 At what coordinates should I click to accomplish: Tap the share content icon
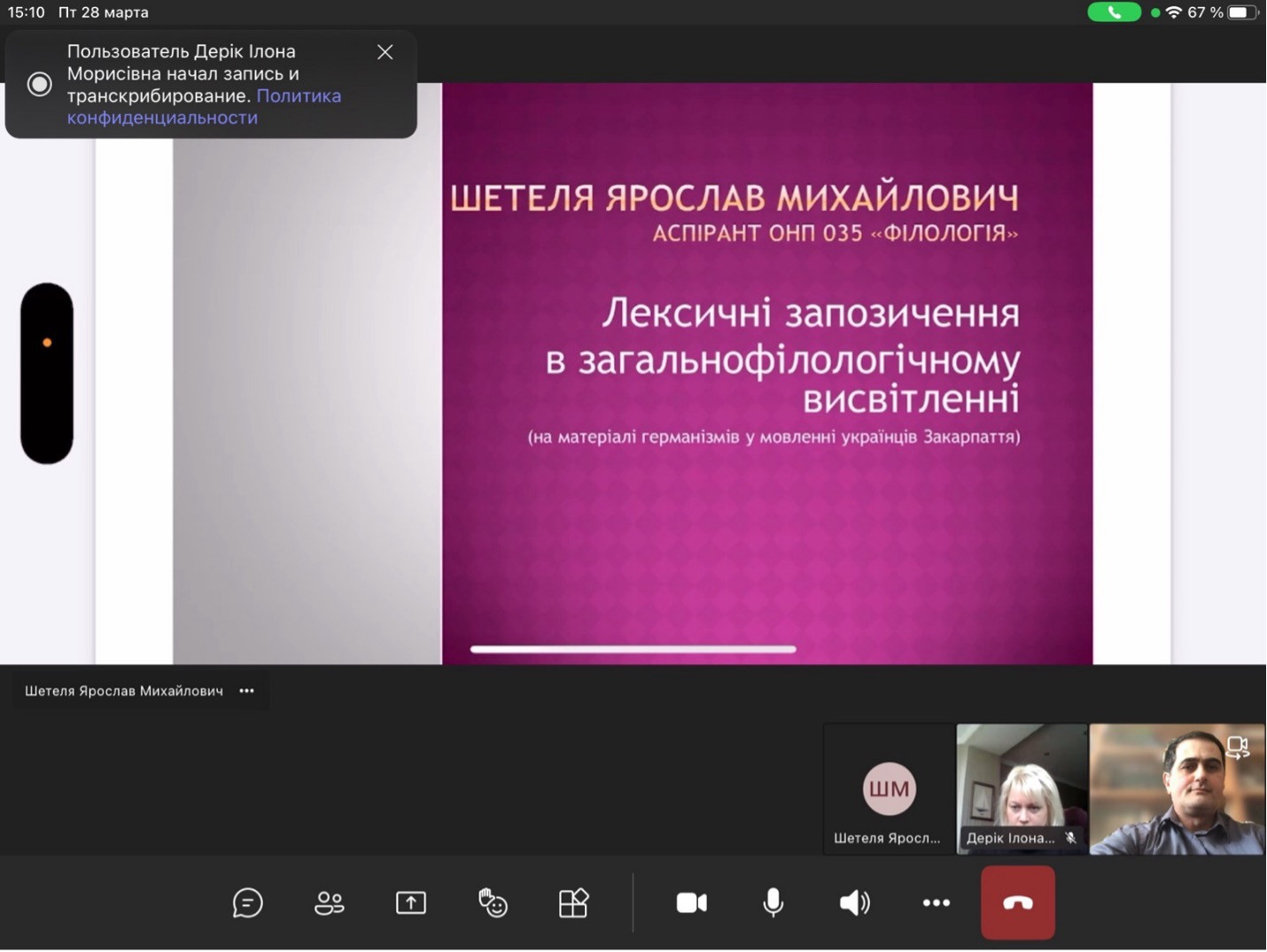click(x=411, y=903)
